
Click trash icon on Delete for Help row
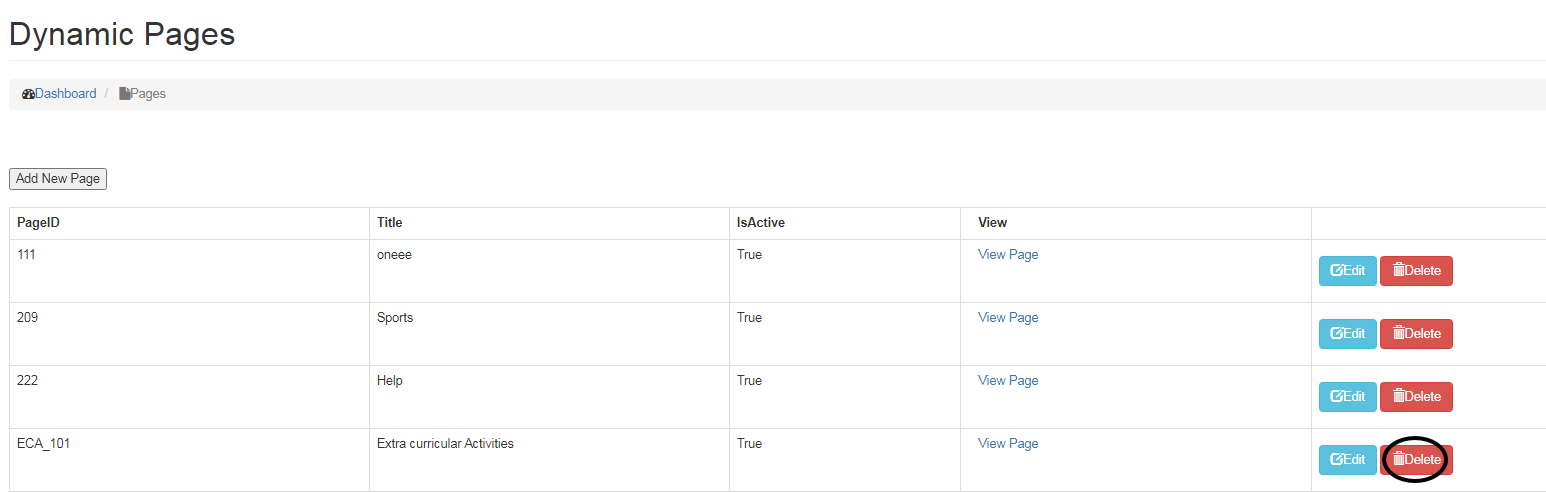coord(1399,397)
